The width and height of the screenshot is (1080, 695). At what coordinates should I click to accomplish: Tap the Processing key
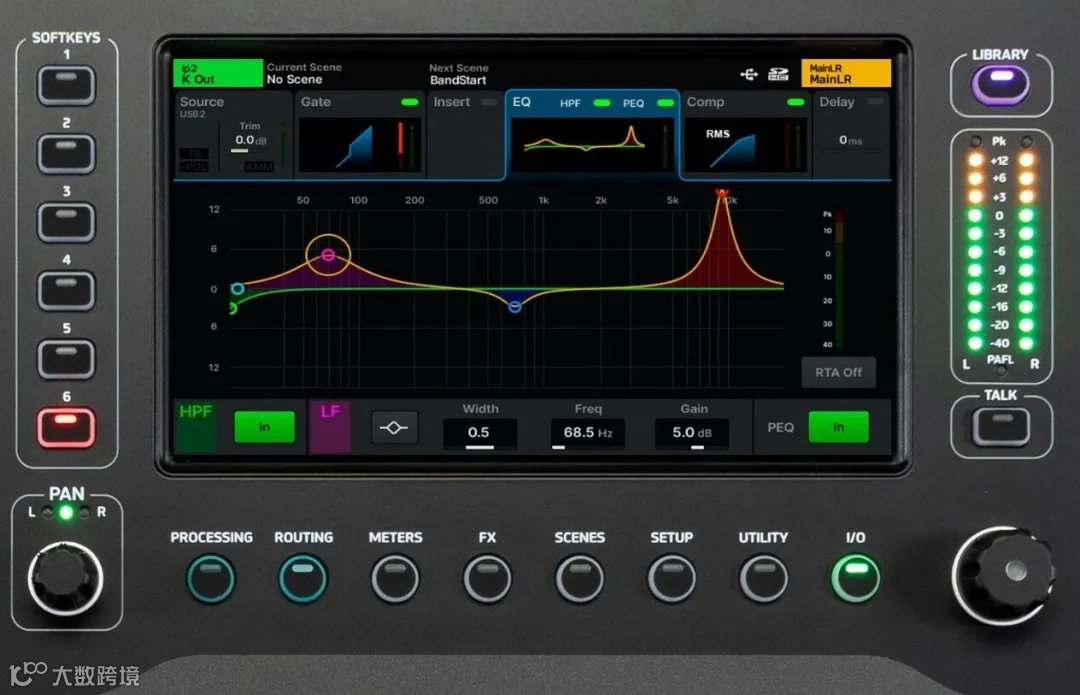[x=211, y=579]
